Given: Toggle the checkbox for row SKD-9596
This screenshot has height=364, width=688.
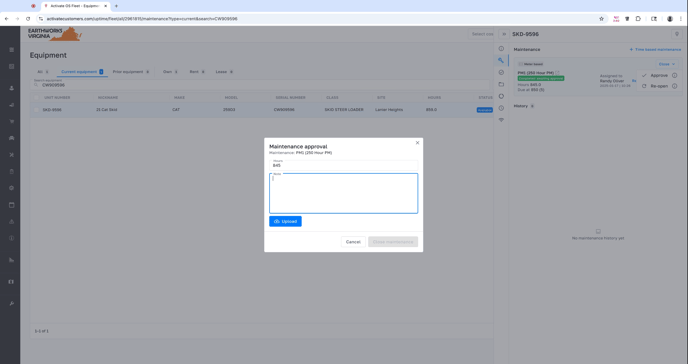Looking at the screenshot, I should pyautogui.click(x=36, y=110).
